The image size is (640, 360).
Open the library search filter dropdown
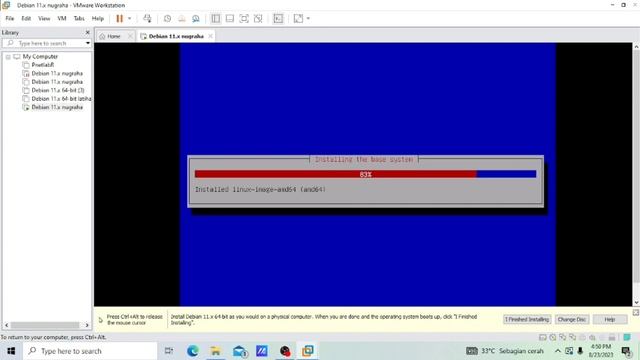[88, 43]
